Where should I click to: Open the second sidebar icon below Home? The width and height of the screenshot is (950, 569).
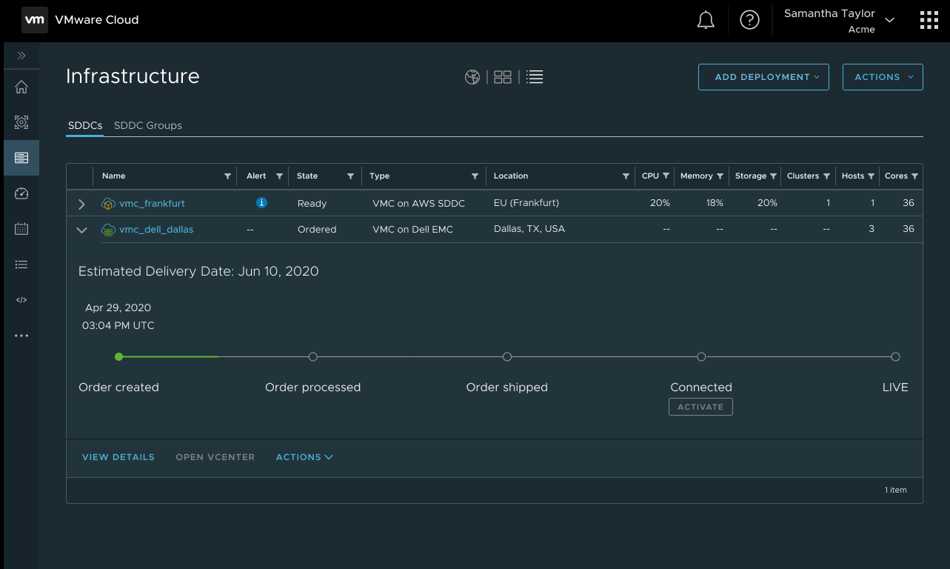click(x=21, y=122)
